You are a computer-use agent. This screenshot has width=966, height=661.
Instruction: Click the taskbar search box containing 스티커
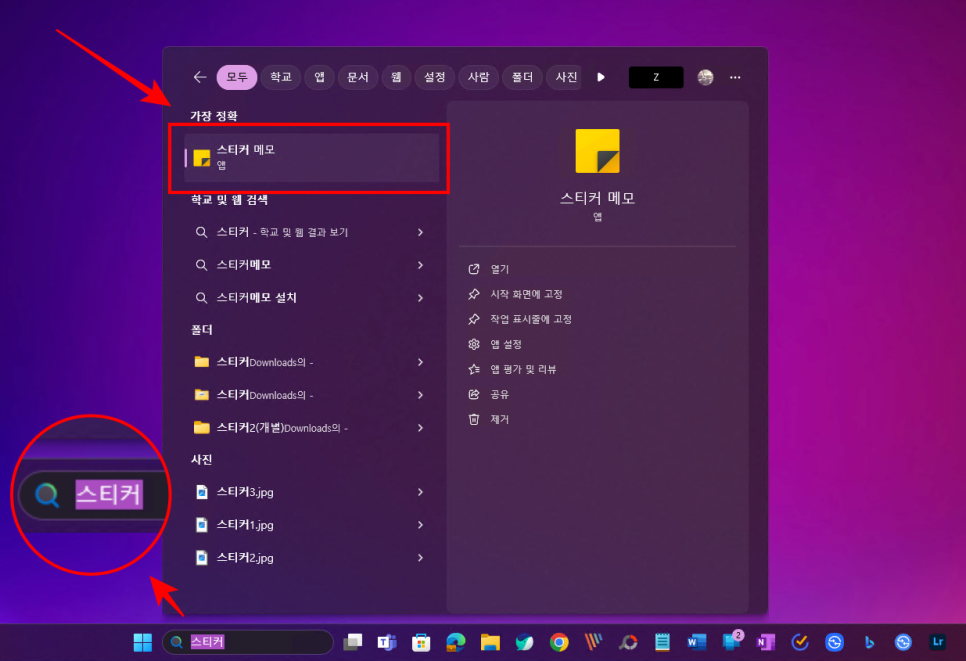248,643
